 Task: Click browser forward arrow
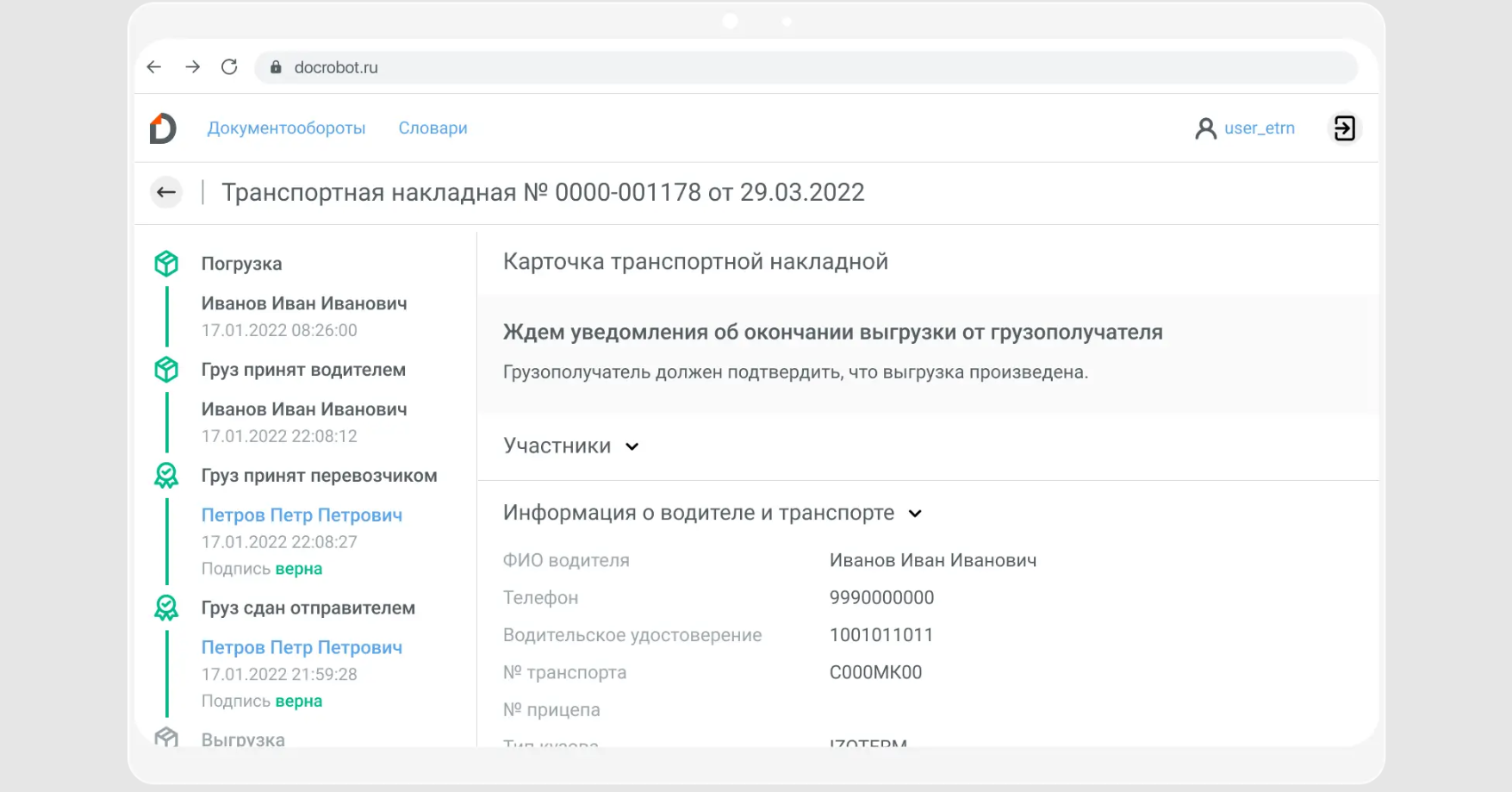click(x=192, y=67)
